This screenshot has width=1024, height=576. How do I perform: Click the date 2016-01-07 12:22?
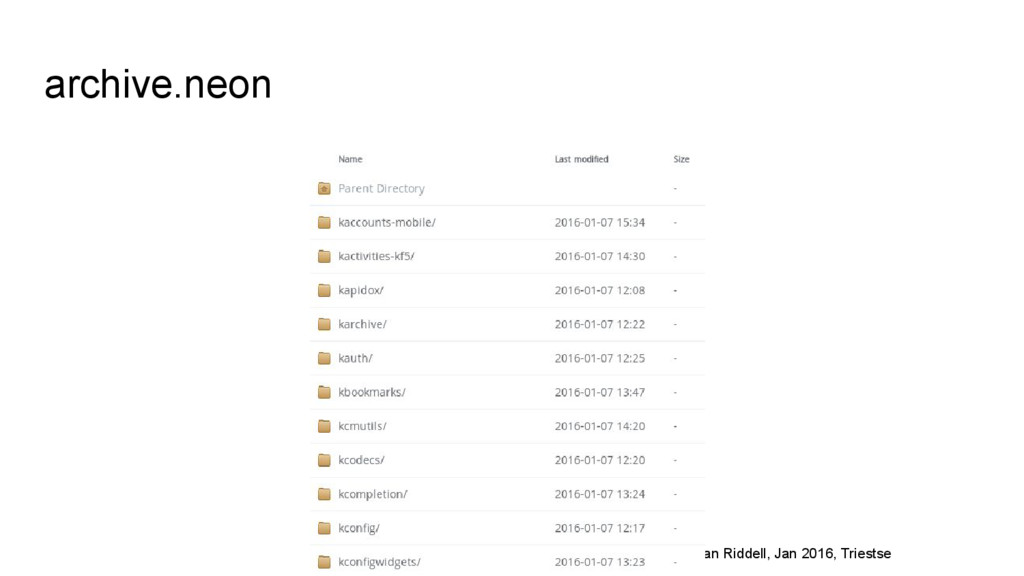point(600,325)
